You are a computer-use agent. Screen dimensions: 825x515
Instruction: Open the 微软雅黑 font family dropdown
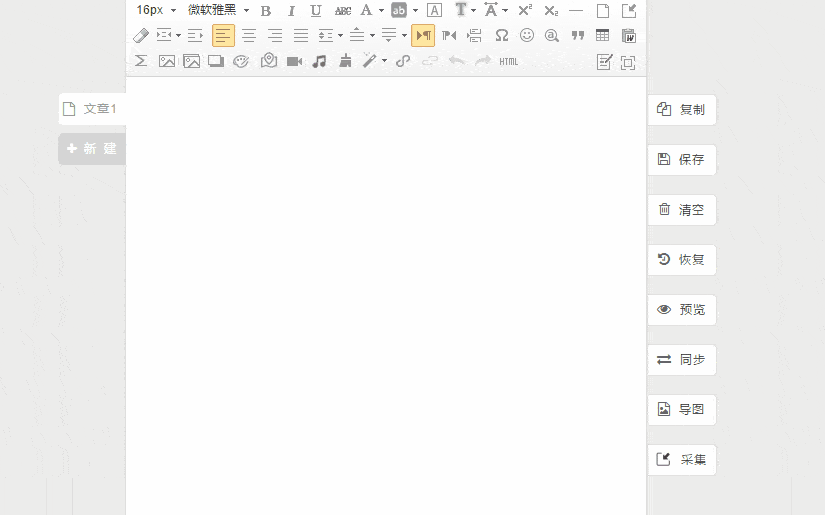[218, 10]
